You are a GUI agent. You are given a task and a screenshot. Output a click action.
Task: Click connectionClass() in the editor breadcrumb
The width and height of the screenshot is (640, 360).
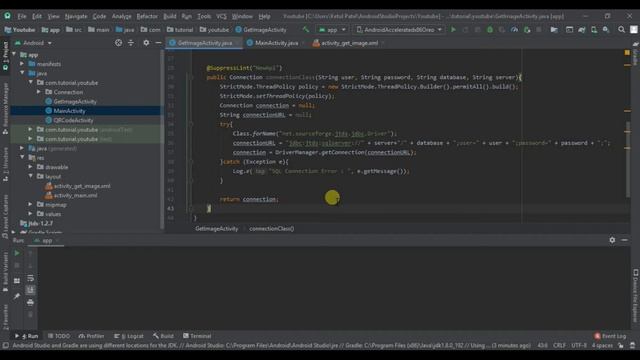271,229
